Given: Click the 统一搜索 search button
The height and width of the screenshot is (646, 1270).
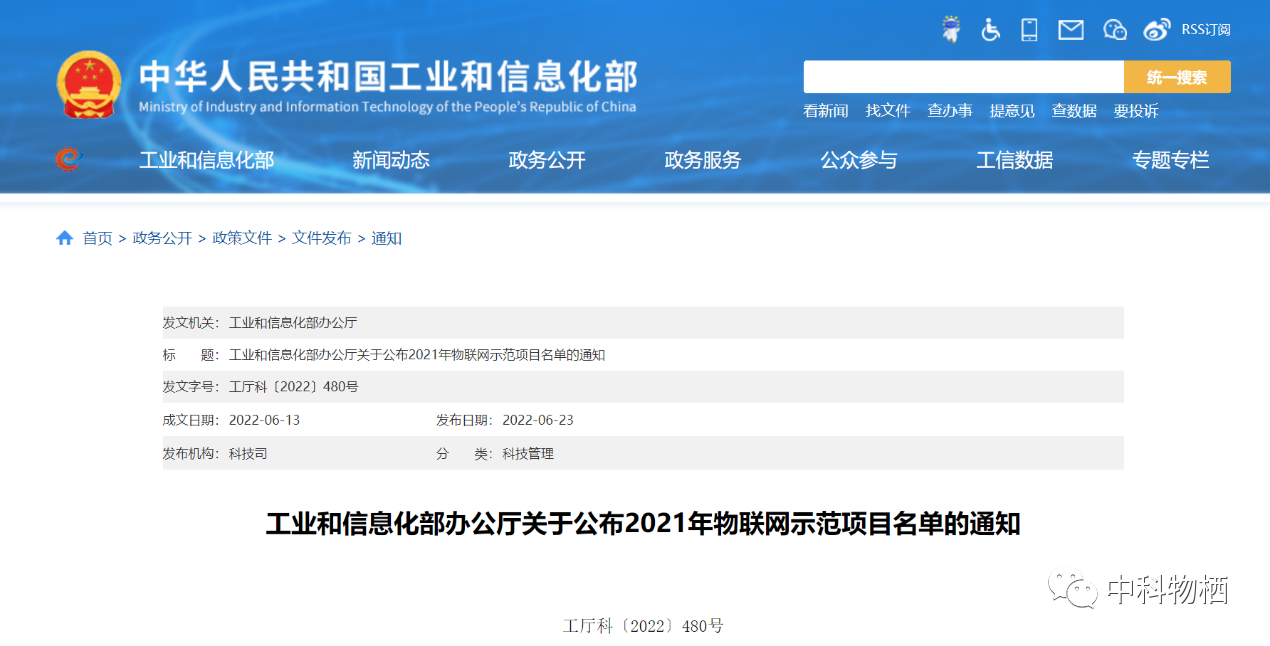Looking at the screenshot, I should point(1177,77).
